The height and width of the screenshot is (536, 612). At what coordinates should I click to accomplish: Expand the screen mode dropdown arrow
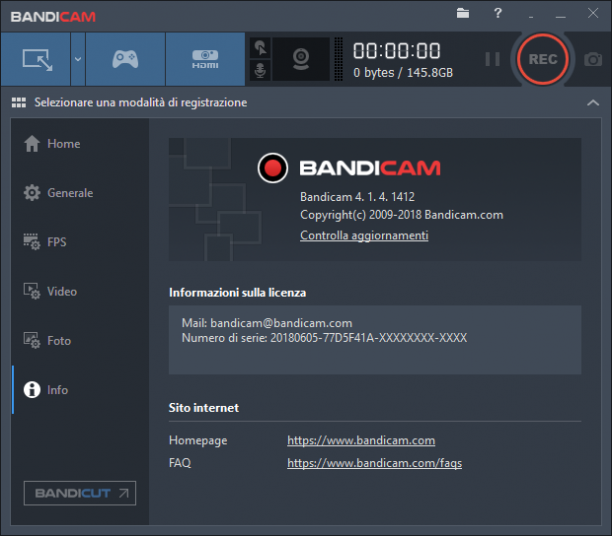tap(78, 59)
